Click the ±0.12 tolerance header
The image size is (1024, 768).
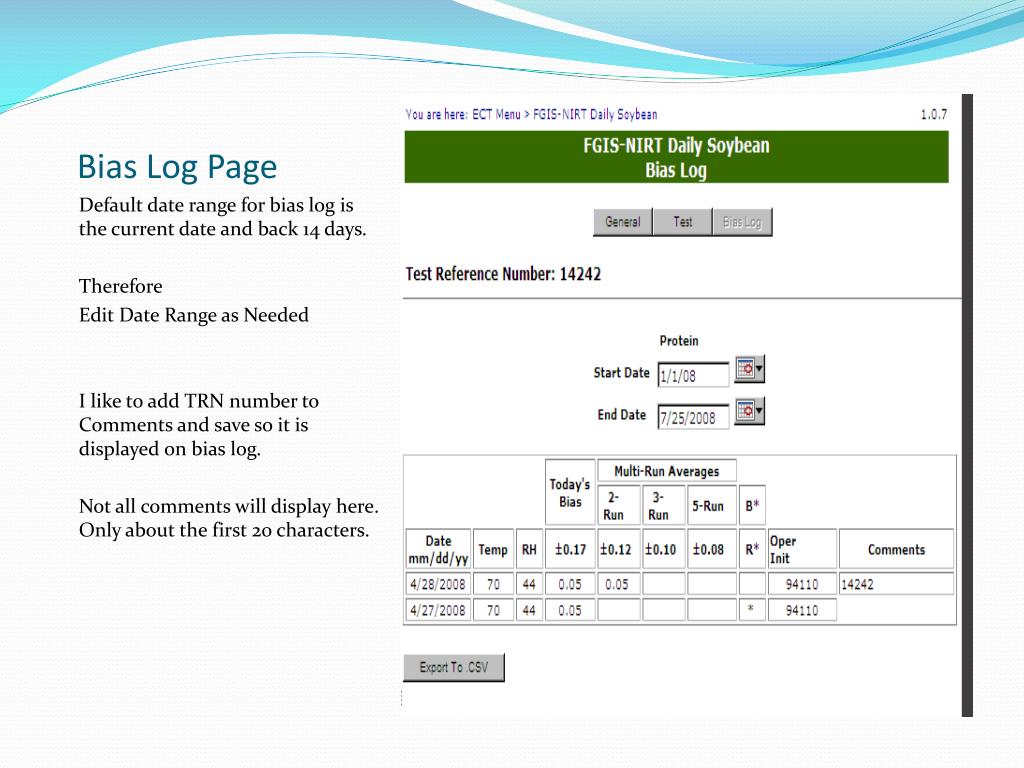[618, 549]
